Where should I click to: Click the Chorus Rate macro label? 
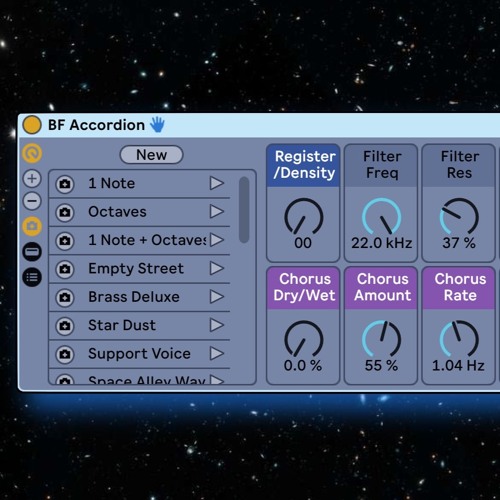point(460,287)
